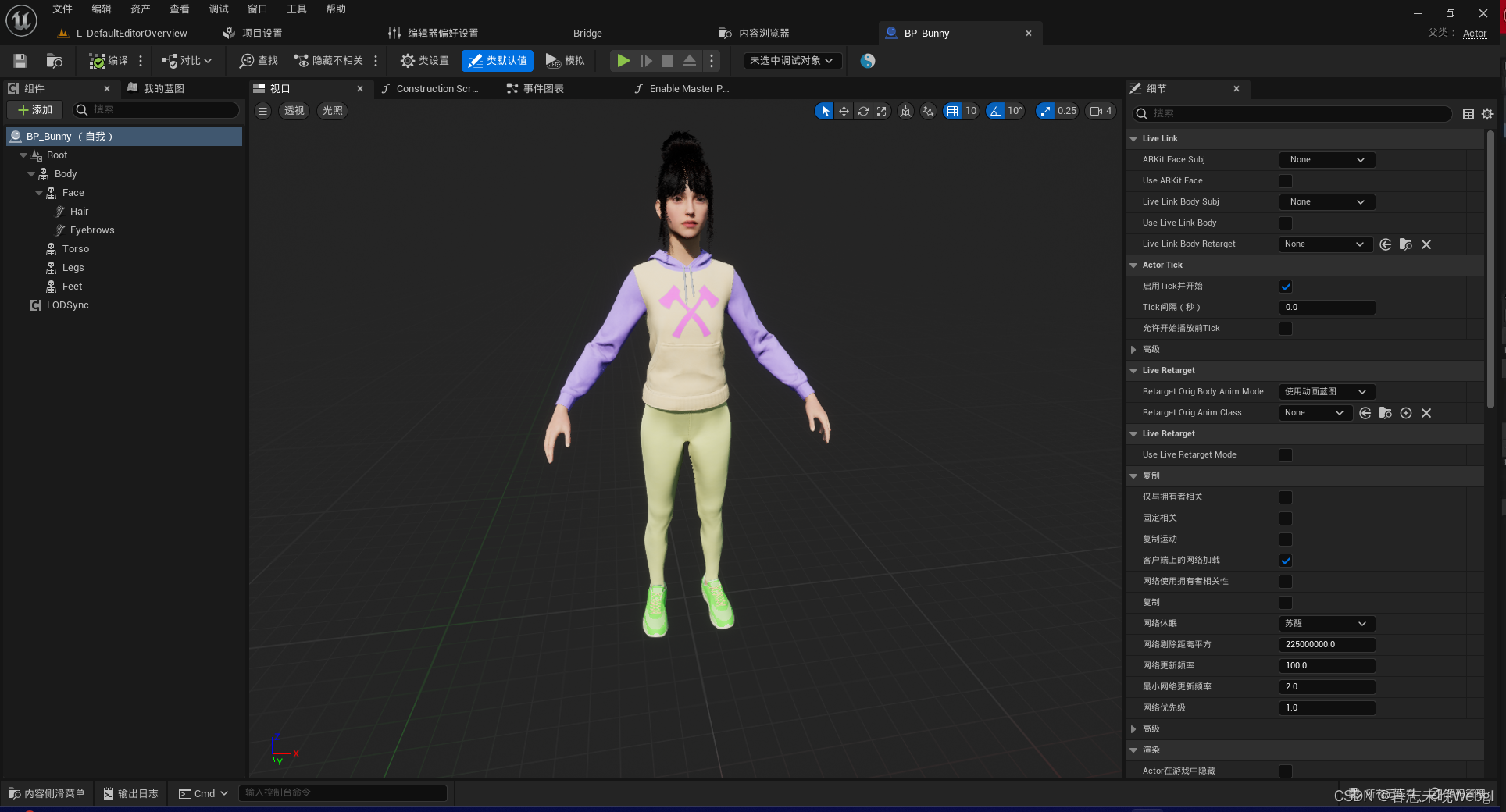Click the green Play button

click(x=623, y=61)
